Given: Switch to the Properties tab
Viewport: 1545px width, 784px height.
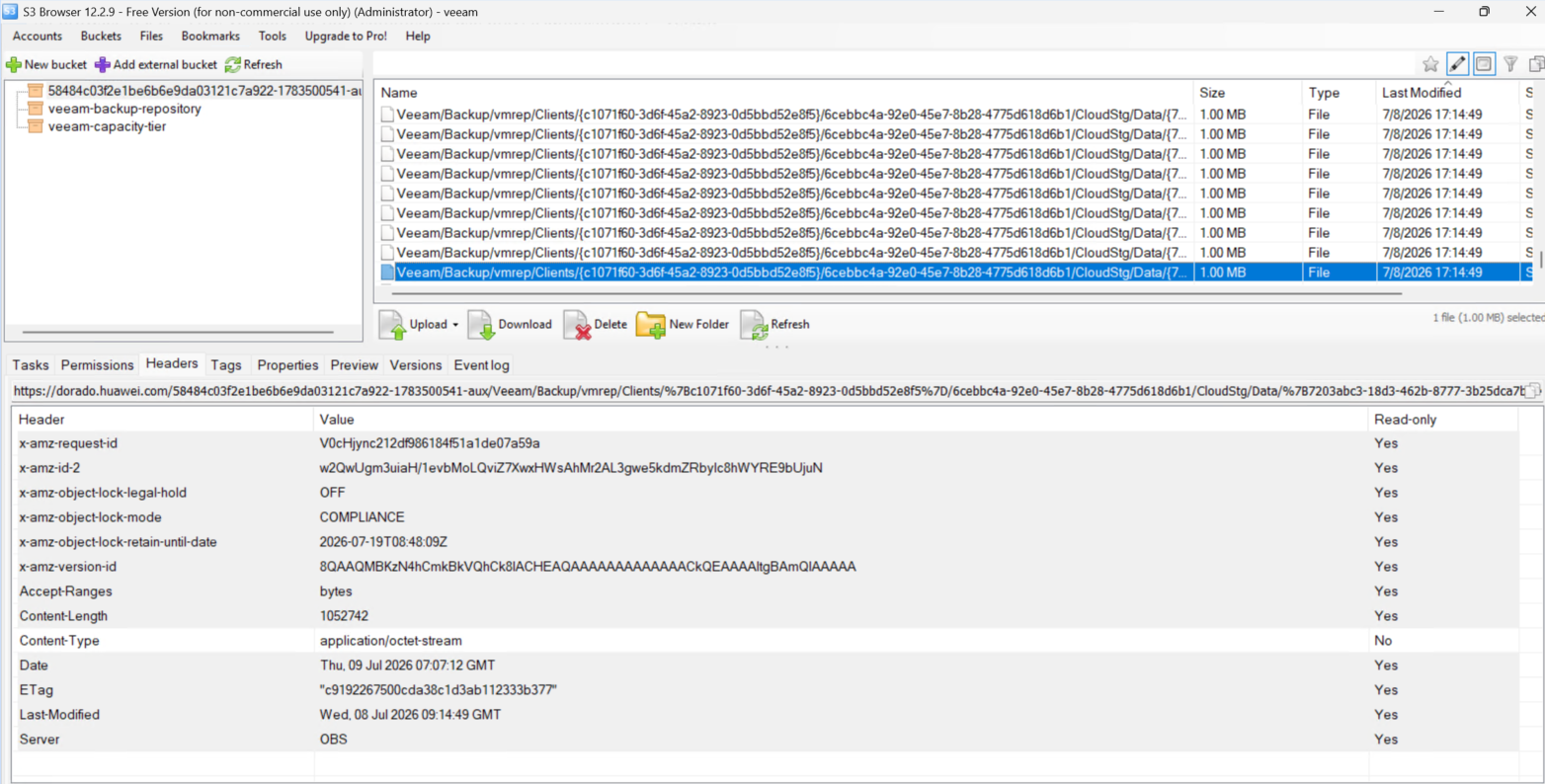Looking at the screenshot, I should (x=287, y=365).
